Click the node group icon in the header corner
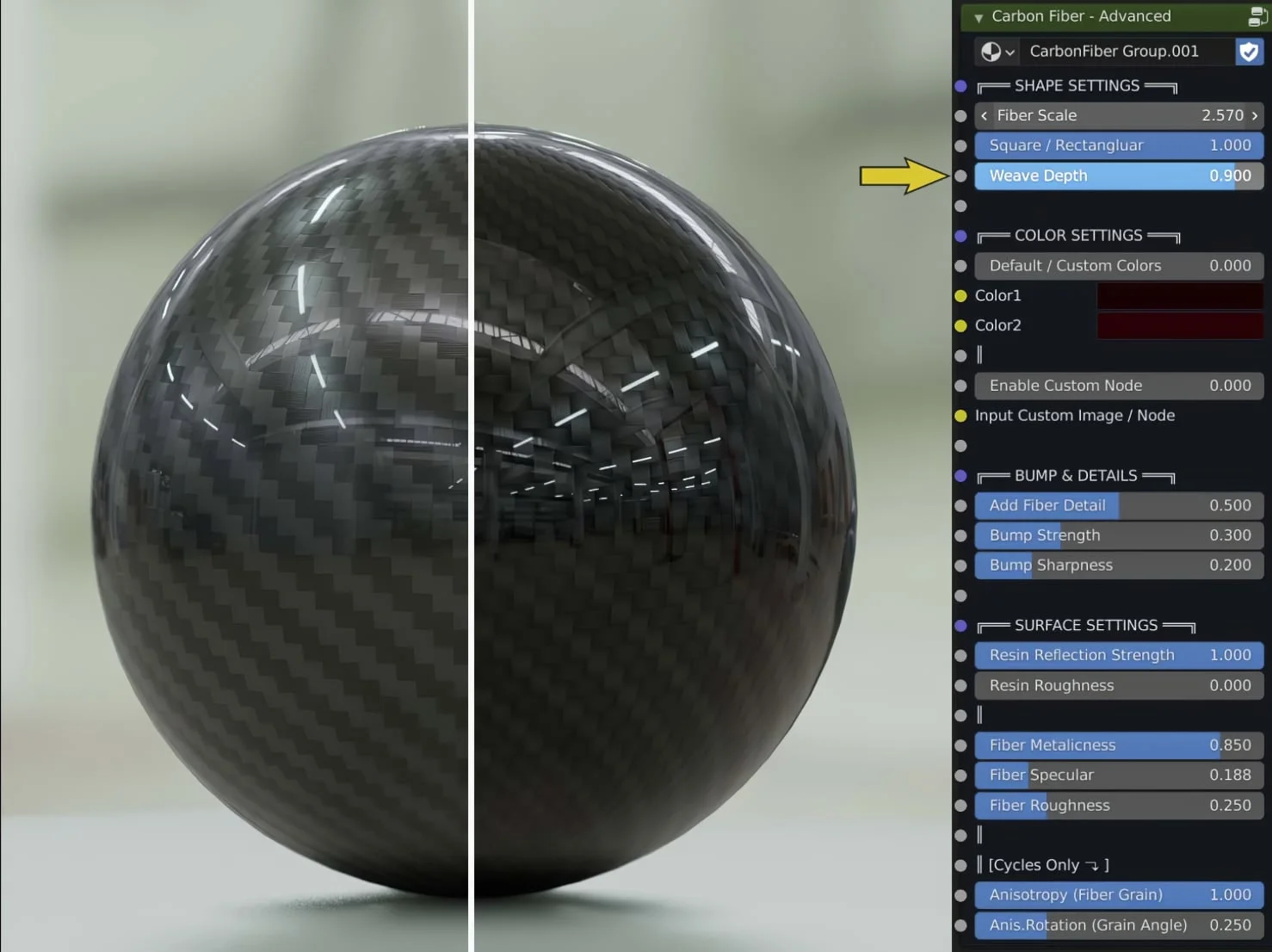1272x952 pixels. coord(1257,15)
